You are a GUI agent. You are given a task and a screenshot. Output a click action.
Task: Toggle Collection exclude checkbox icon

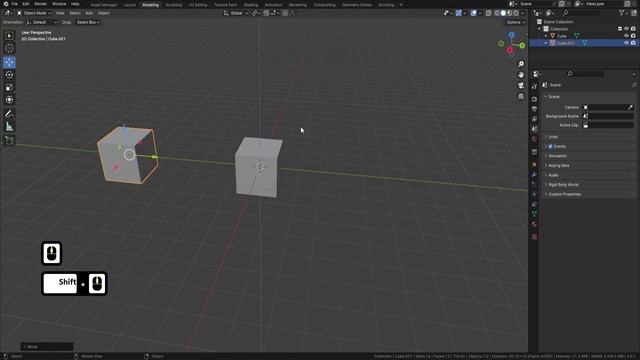[620, 29]
